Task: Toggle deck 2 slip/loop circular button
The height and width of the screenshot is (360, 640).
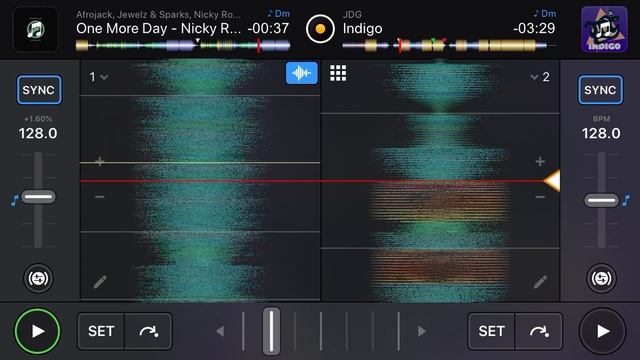Action: point(601,278)
